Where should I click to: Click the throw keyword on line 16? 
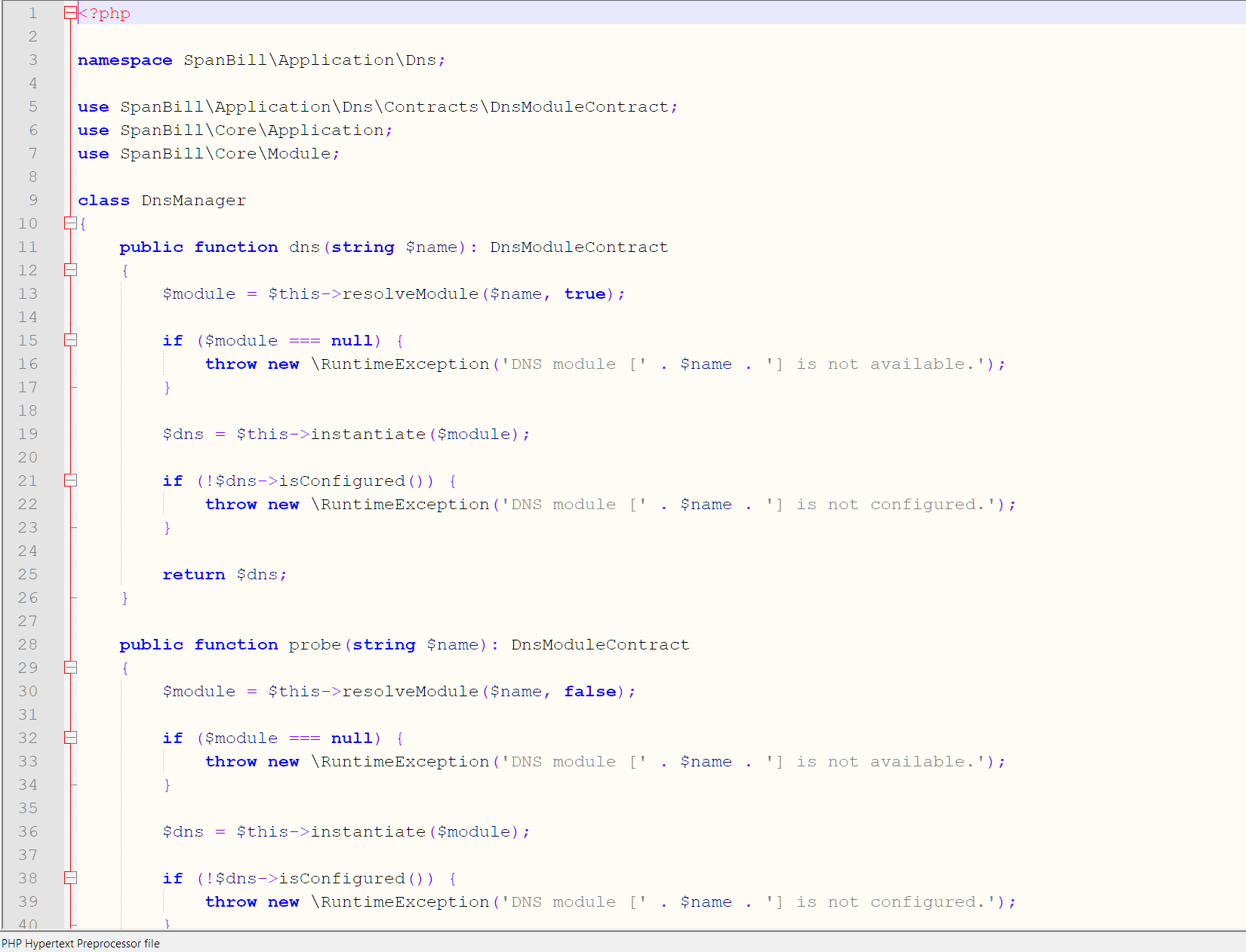pyautogui.click(x=231, y=364)
